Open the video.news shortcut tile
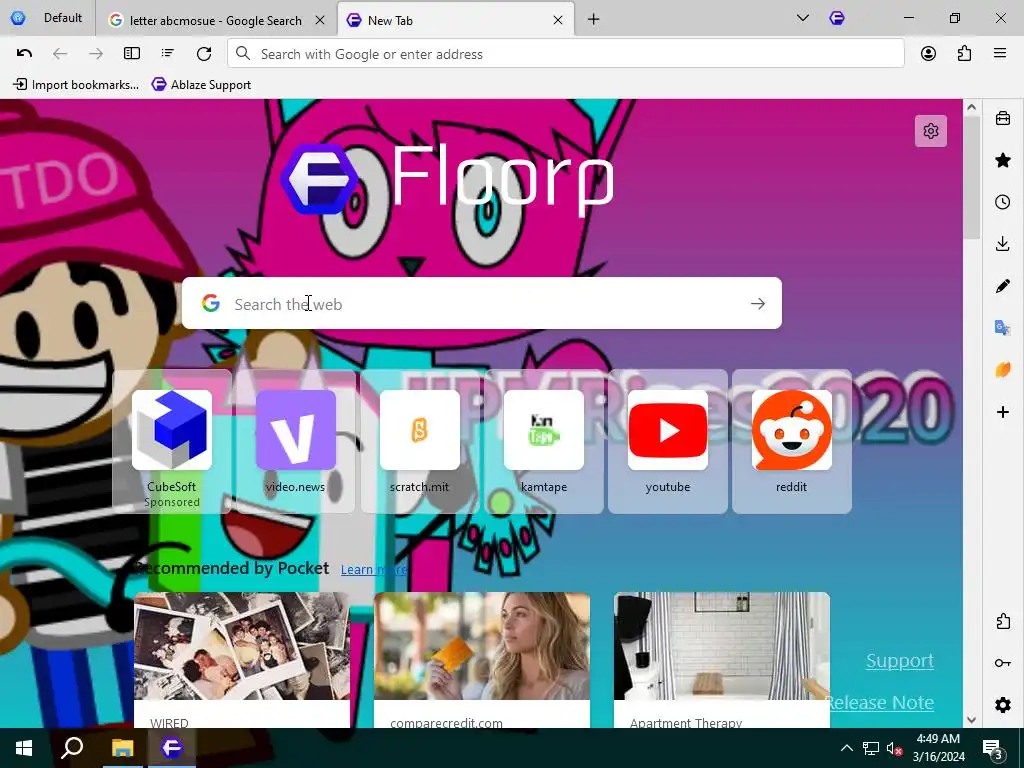This screenshot has width=1024, height=768. (x=296, y=441)
